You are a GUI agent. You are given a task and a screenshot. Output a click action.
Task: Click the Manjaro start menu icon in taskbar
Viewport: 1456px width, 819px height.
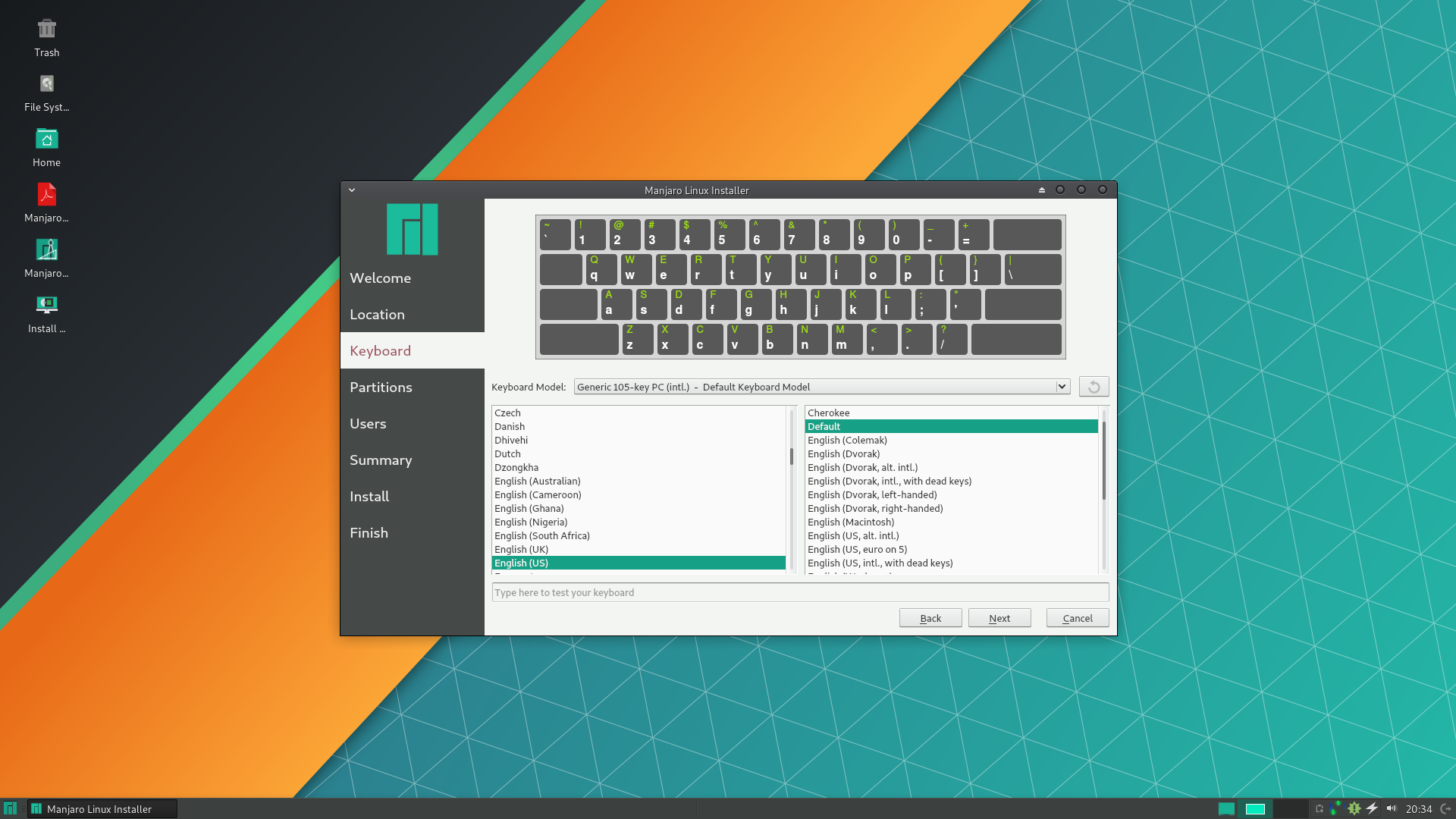coord(10,808)
